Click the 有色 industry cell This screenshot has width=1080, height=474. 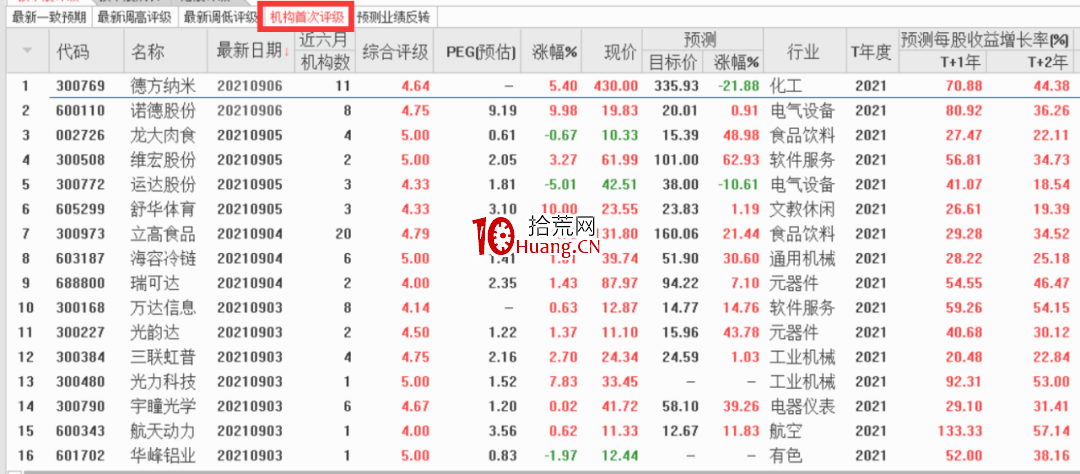(x=785, y=456)
